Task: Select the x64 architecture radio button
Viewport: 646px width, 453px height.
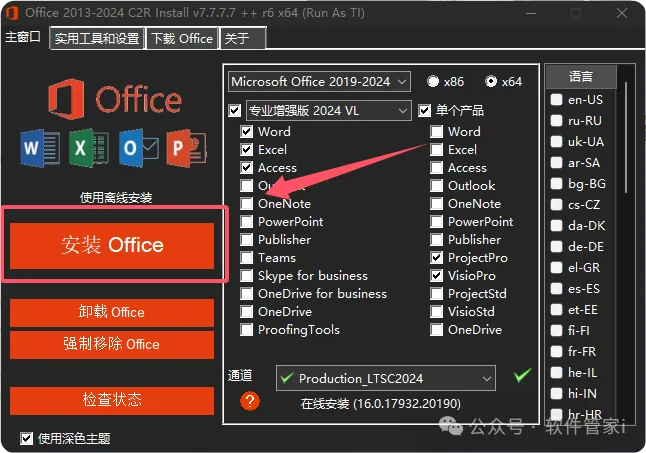Action: [x=491, y=82]
